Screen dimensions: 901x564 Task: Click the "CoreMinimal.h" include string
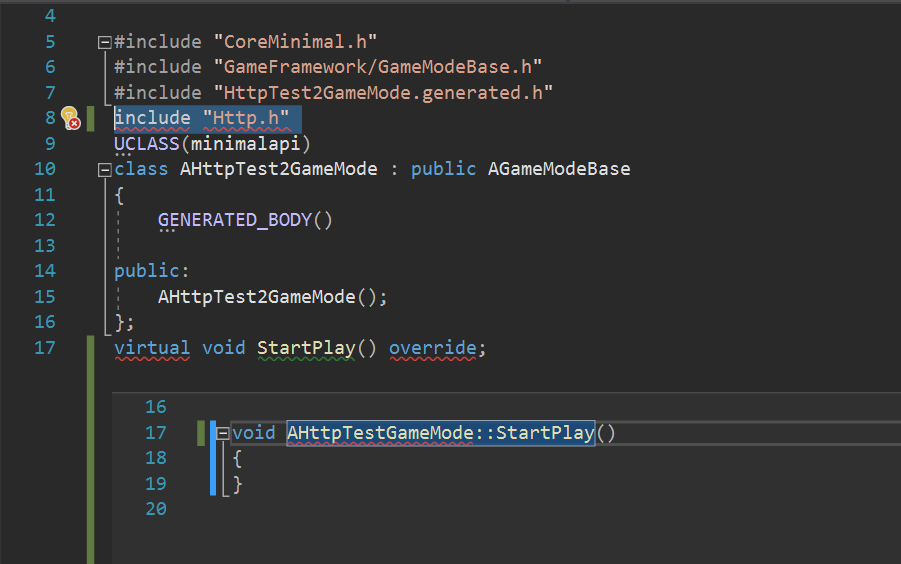tap(300, 42)
